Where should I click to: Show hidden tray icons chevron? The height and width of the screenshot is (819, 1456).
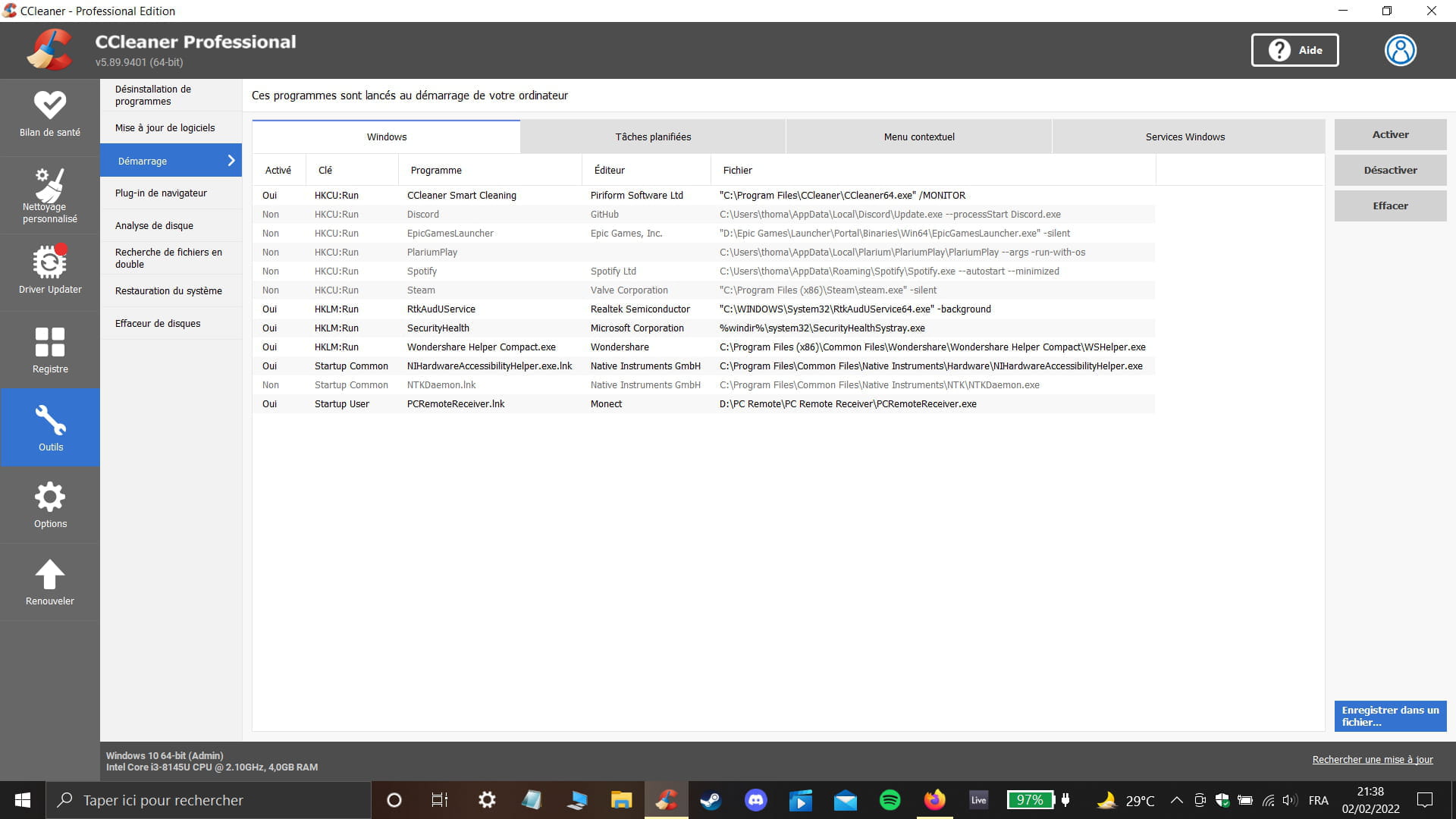[1176, 800]
